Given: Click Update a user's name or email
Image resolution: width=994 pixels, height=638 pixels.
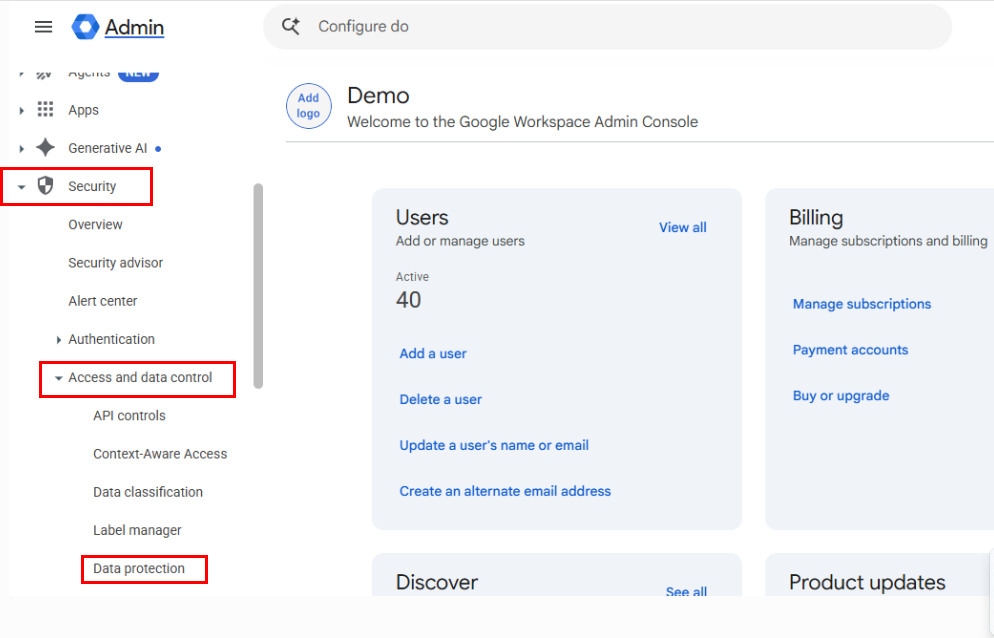Looking at the screenshot, I should [494, 445].
